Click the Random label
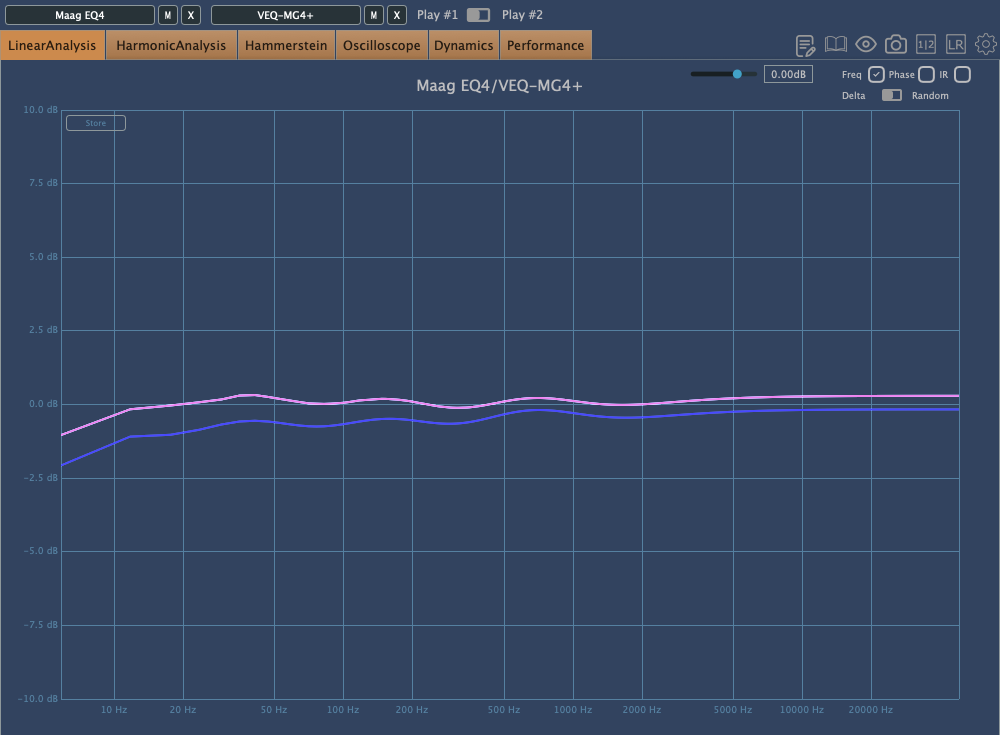The height and width of the screenshot is (735, 1000). (930, 96)
